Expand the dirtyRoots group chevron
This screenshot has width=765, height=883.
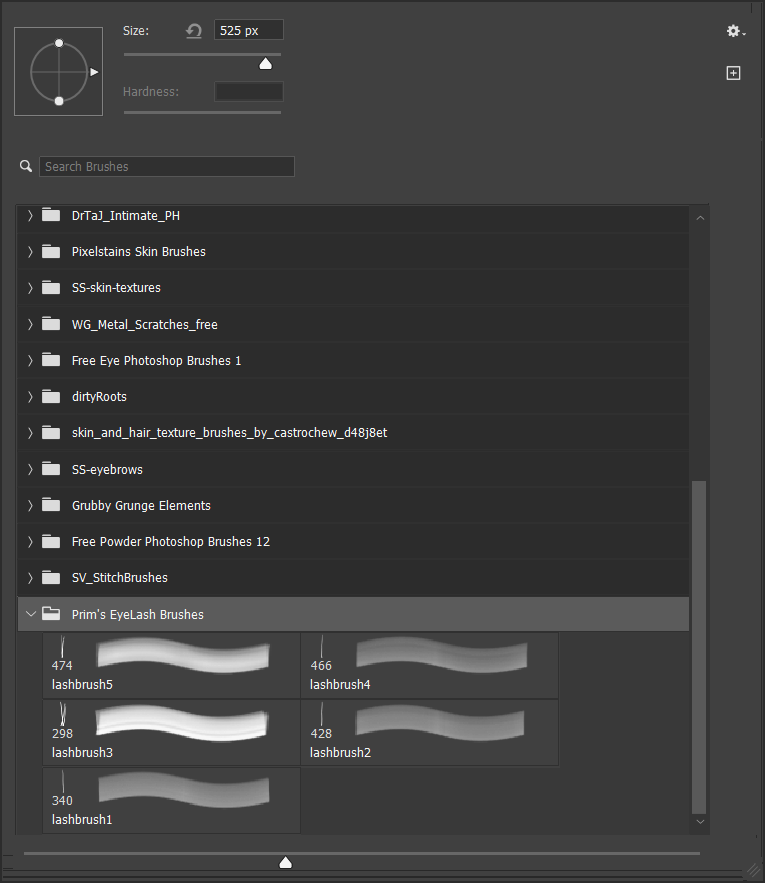pyautogui.click(x=30, y=396)
